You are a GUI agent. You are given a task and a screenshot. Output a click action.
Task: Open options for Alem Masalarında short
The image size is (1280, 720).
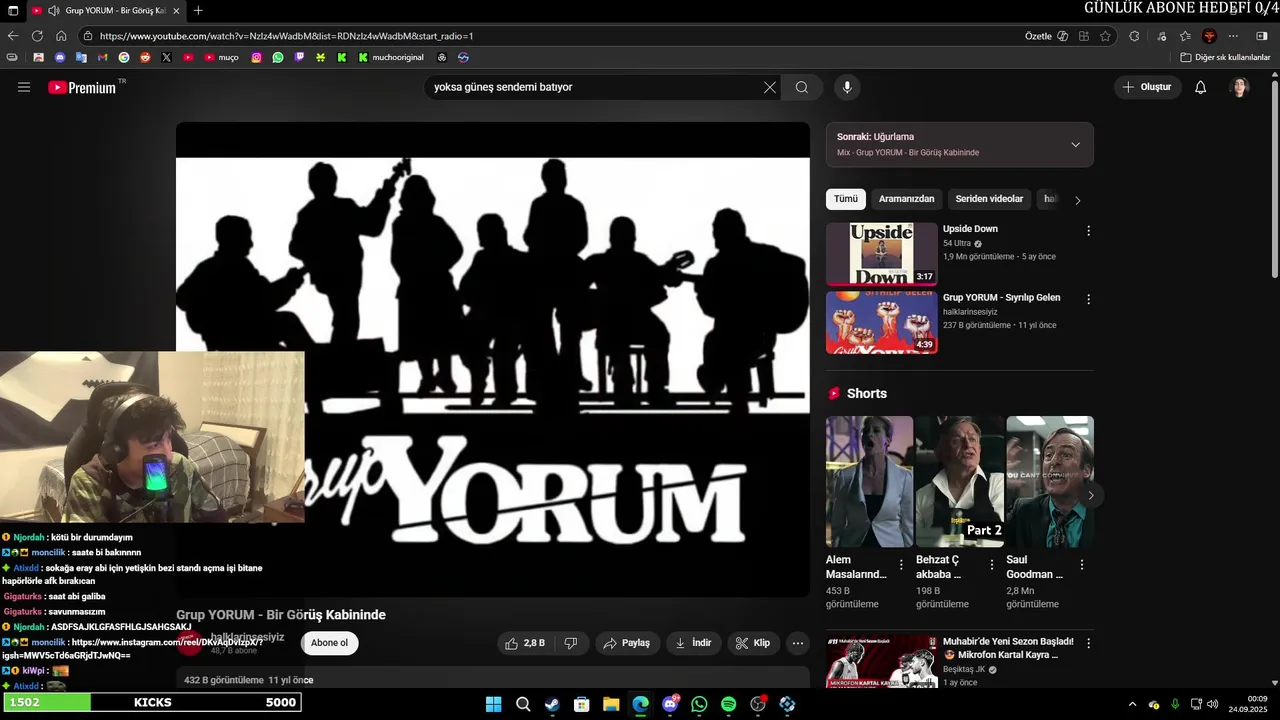point(901,565)
